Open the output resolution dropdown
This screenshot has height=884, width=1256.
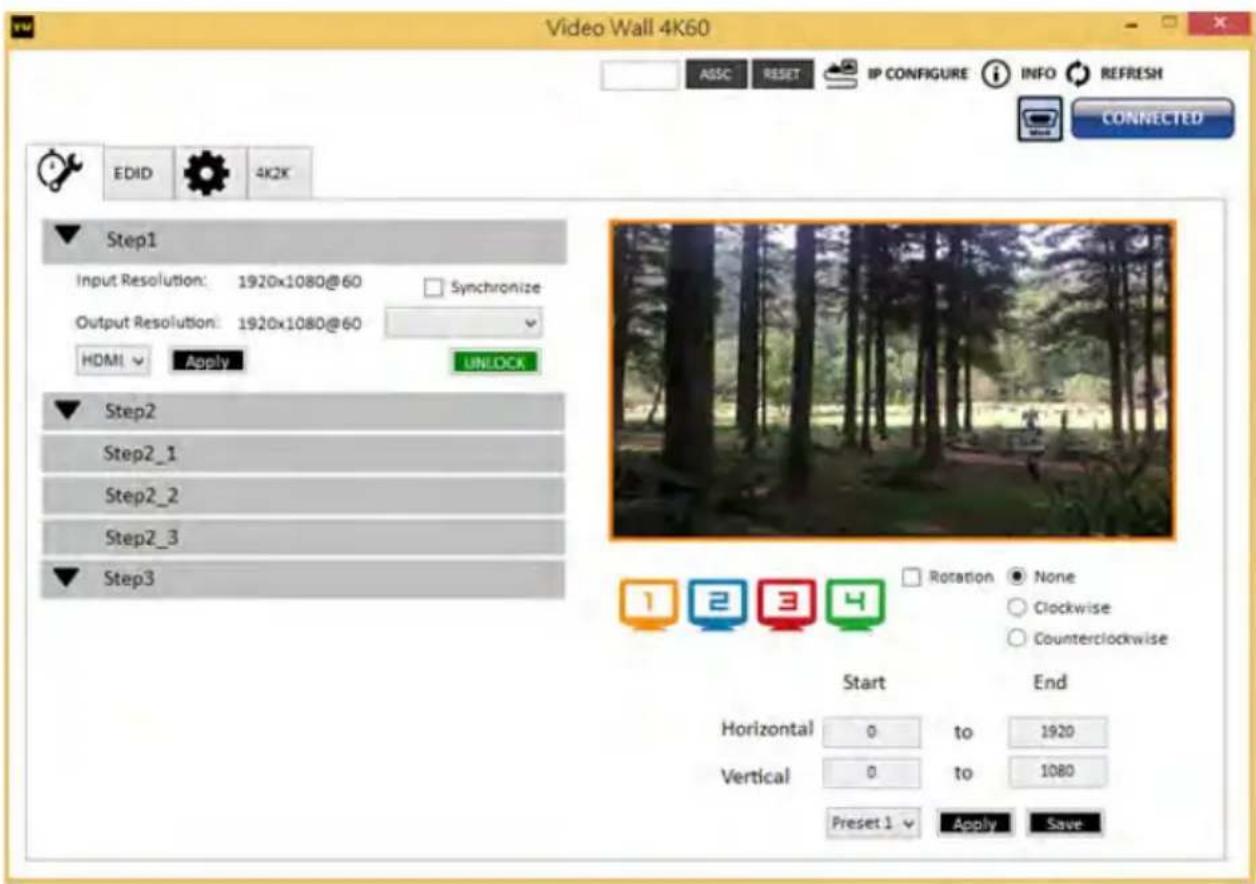point(464,323)
